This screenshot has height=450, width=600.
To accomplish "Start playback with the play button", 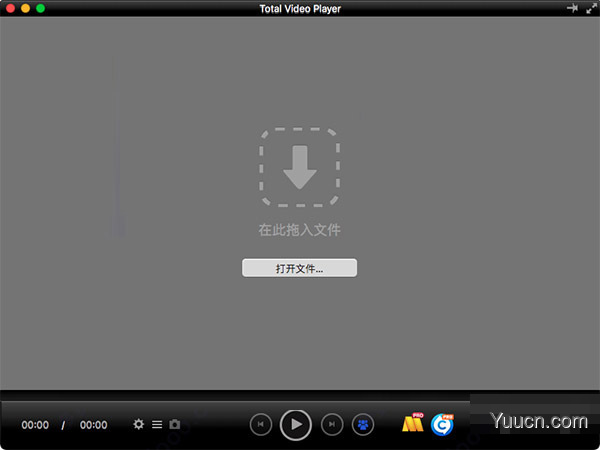I will [295, 424].
